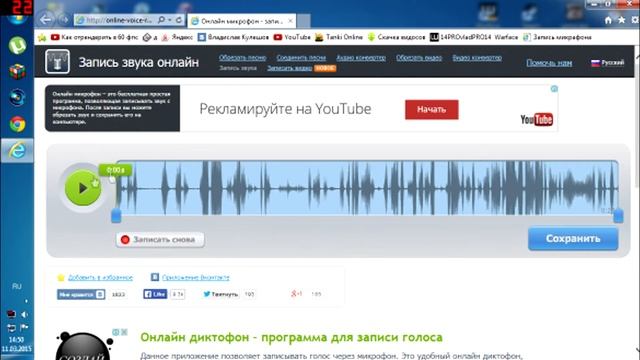This screenshot has height=360, width=640.
Task: Click the browser Home icon
Action: (x=608, y=20)
